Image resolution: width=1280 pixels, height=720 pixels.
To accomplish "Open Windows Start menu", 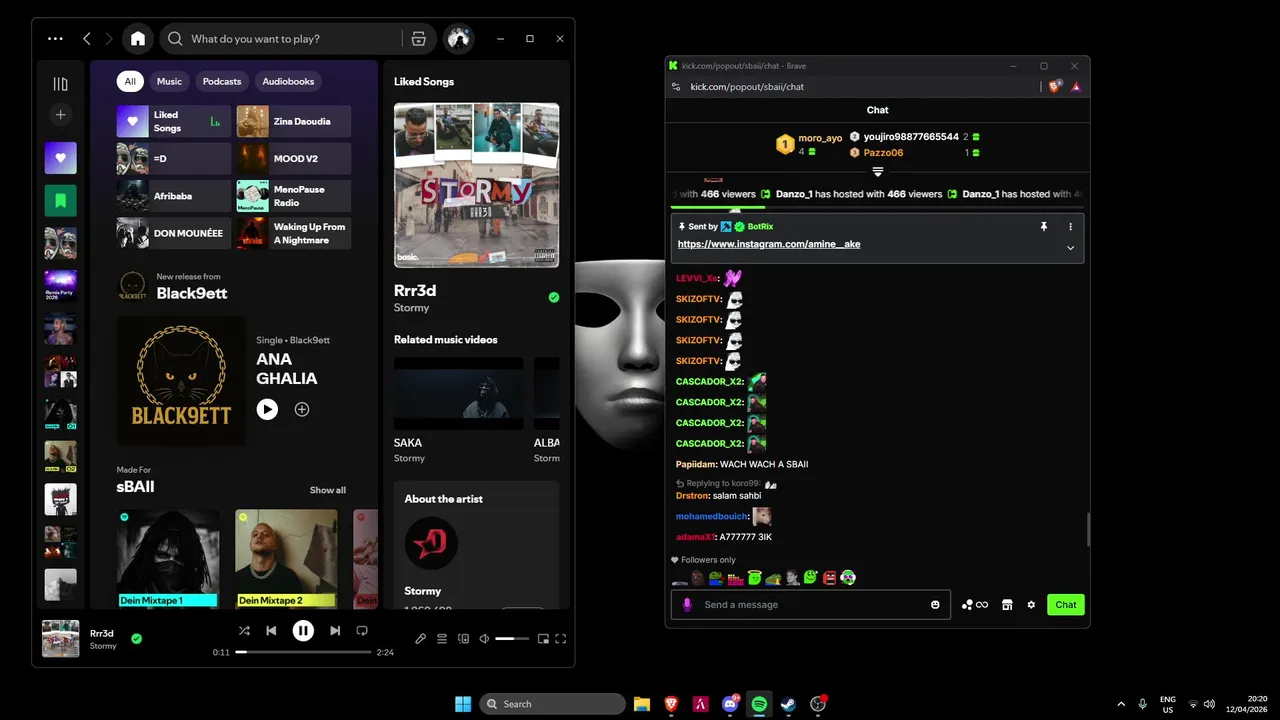I will click(x=463, y=704).
